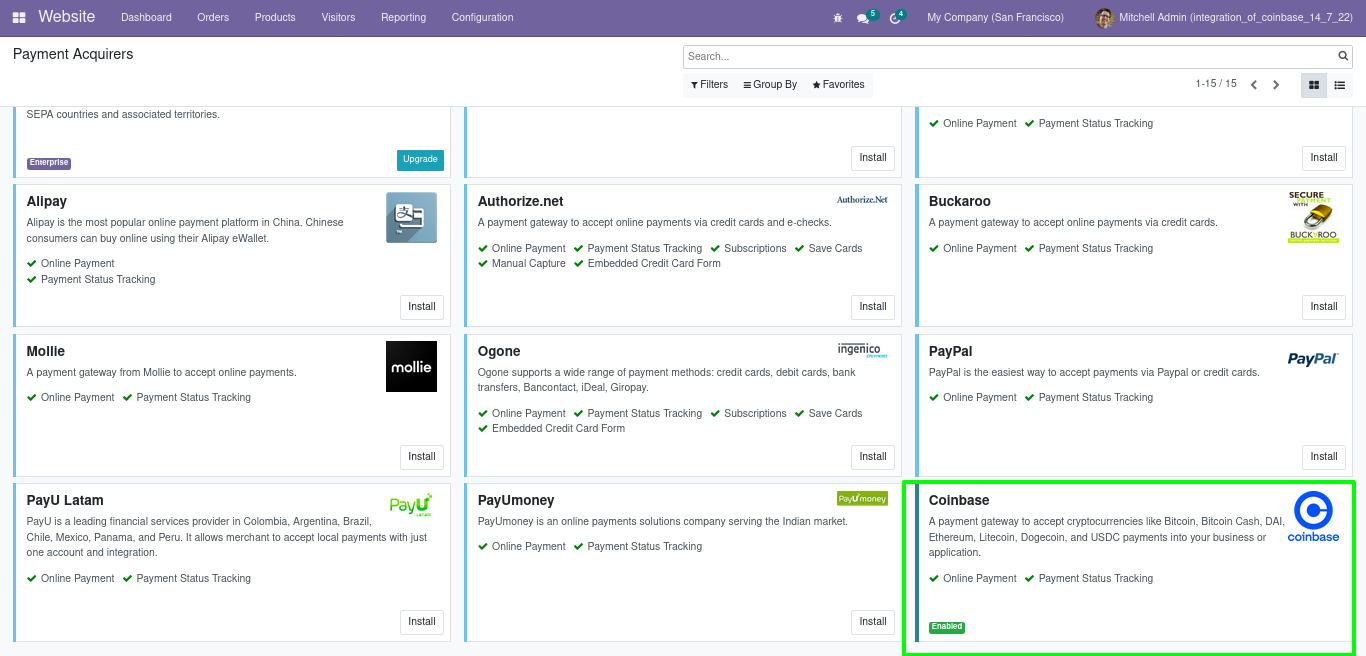This screenshot has height=656, width=1366.
Task: Click Subscriptions in the Ogone card
Action: [x=755, y=413]
